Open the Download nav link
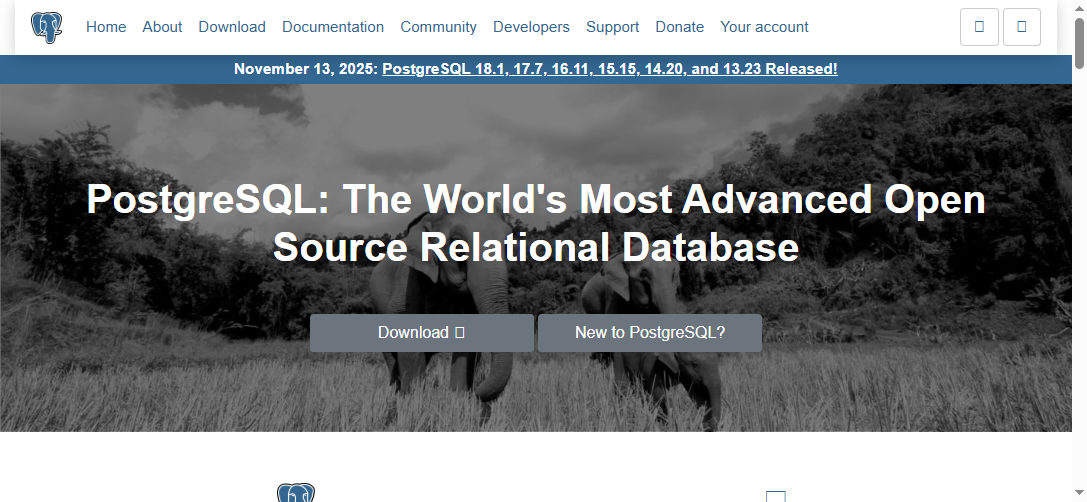The height and width of the screenshot is (502, 1087). point(232,27)
